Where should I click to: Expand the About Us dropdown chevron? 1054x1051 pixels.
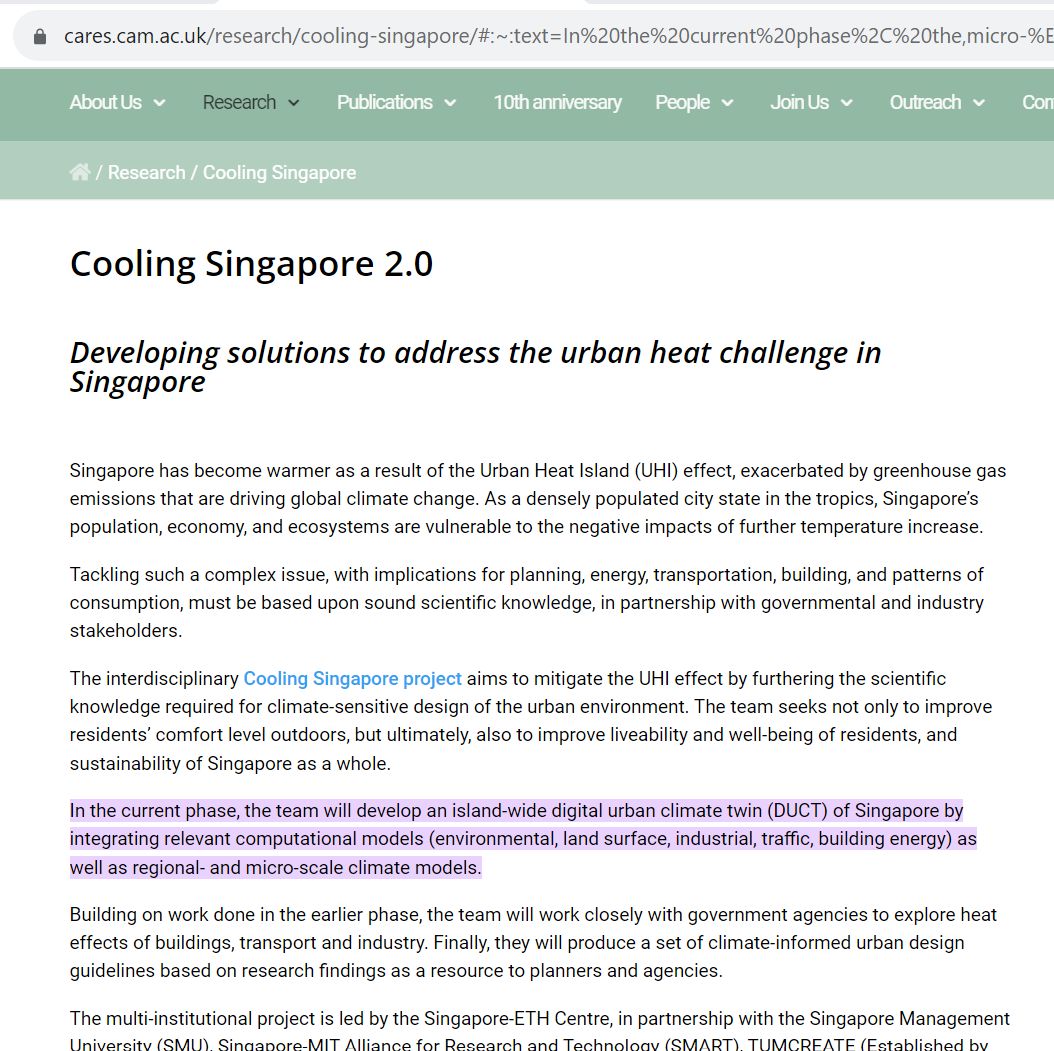159,103
